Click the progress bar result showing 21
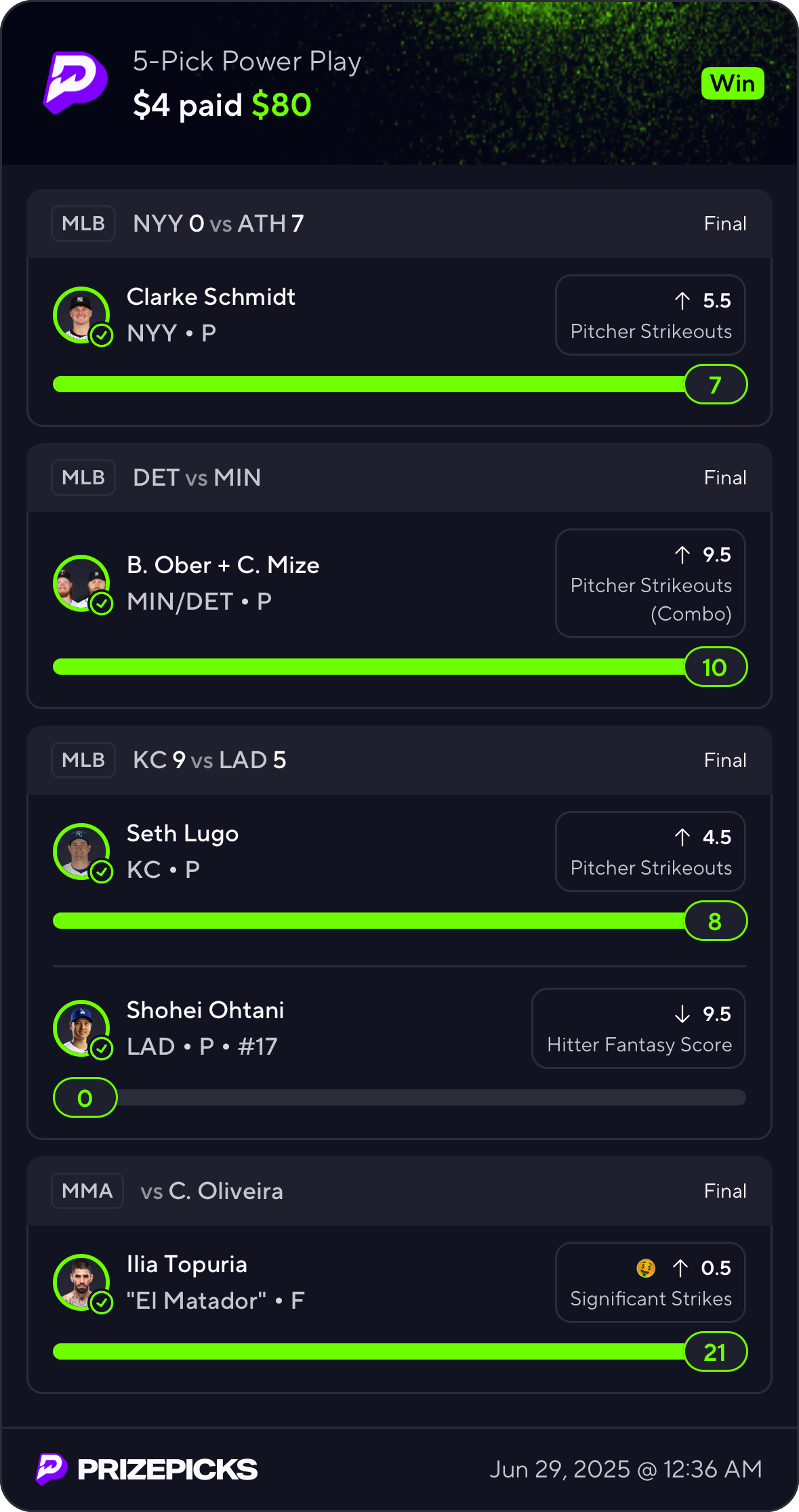This screenshot has width=799, height=1512. (x=716, y=1352)
